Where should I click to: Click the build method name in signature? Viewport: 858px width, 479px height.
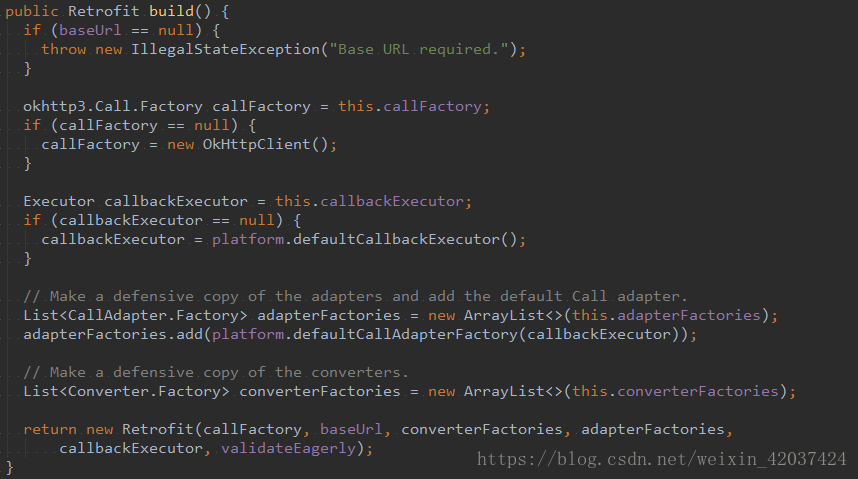(171, 11)
